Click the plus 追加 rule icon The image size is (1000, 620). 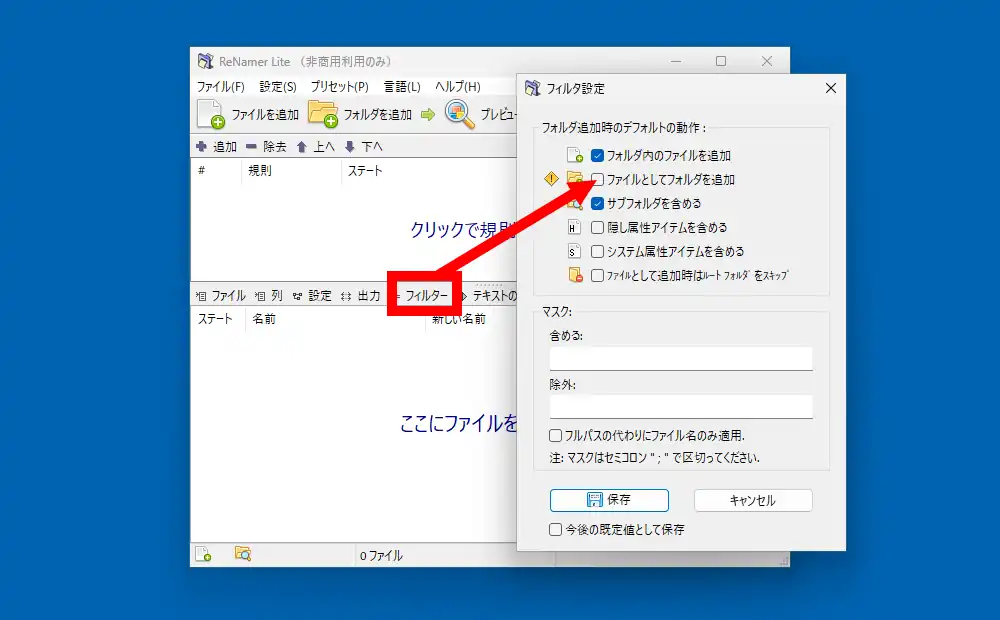coord(201,146)
